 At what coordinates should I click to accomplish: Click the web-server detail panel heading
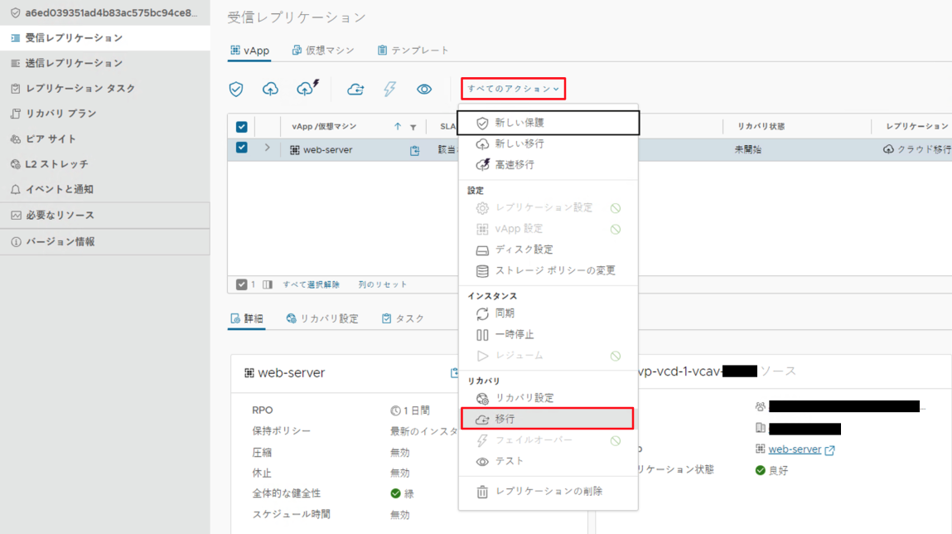(291, 373)
